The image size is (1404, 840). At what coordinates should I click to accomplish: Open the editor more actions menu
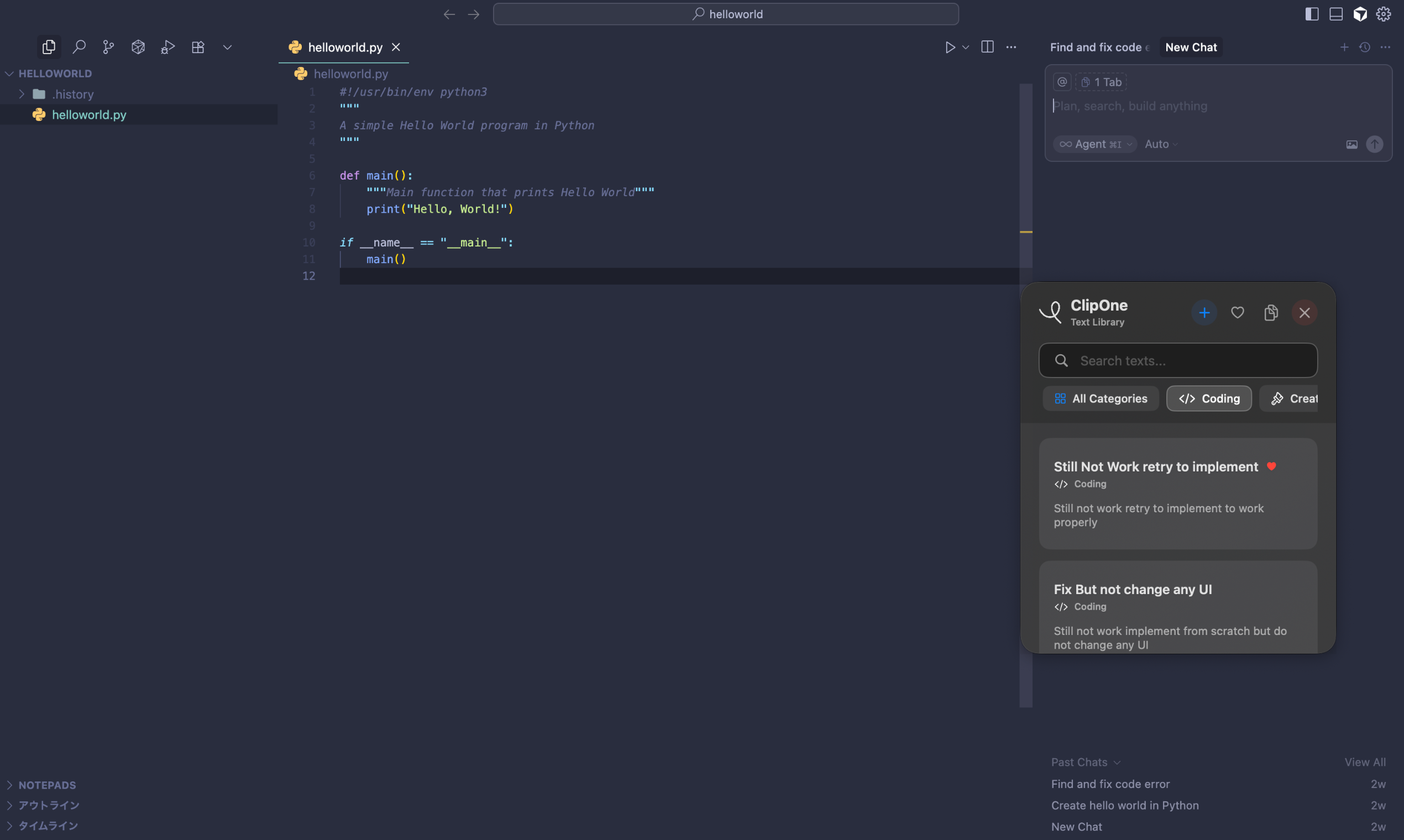coord(1011,47)
